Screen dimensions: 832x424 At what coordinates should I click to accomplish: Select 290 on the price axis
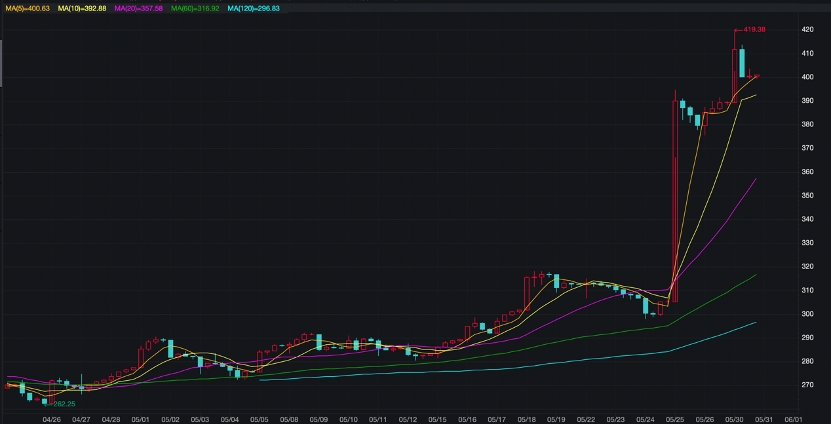click(x=808, y=338)
